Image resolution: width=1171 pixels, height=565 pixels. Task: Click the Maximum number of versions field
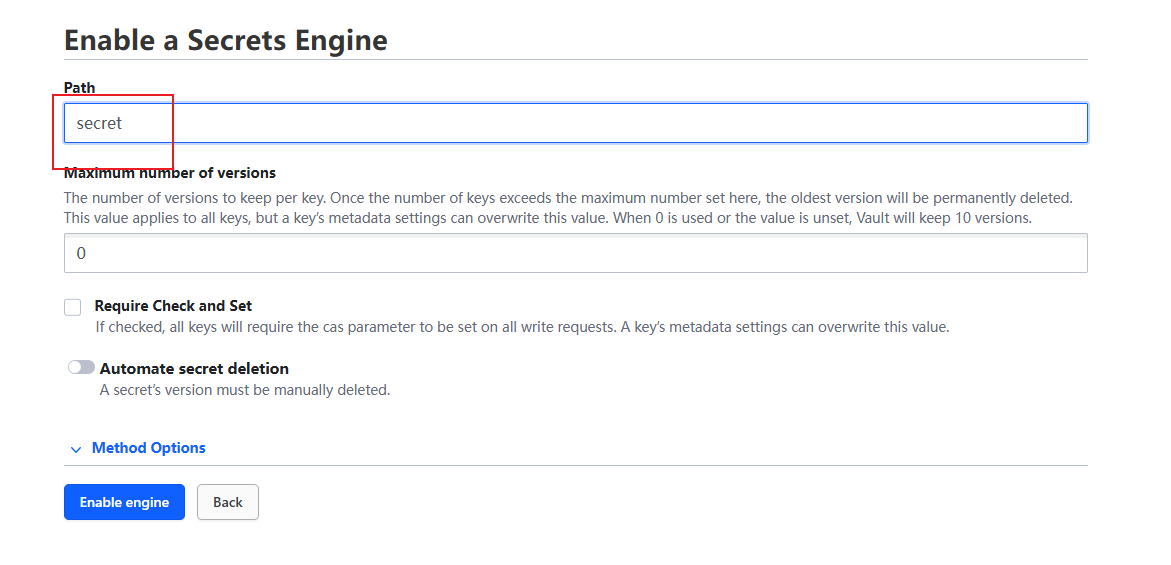point(575,253)
